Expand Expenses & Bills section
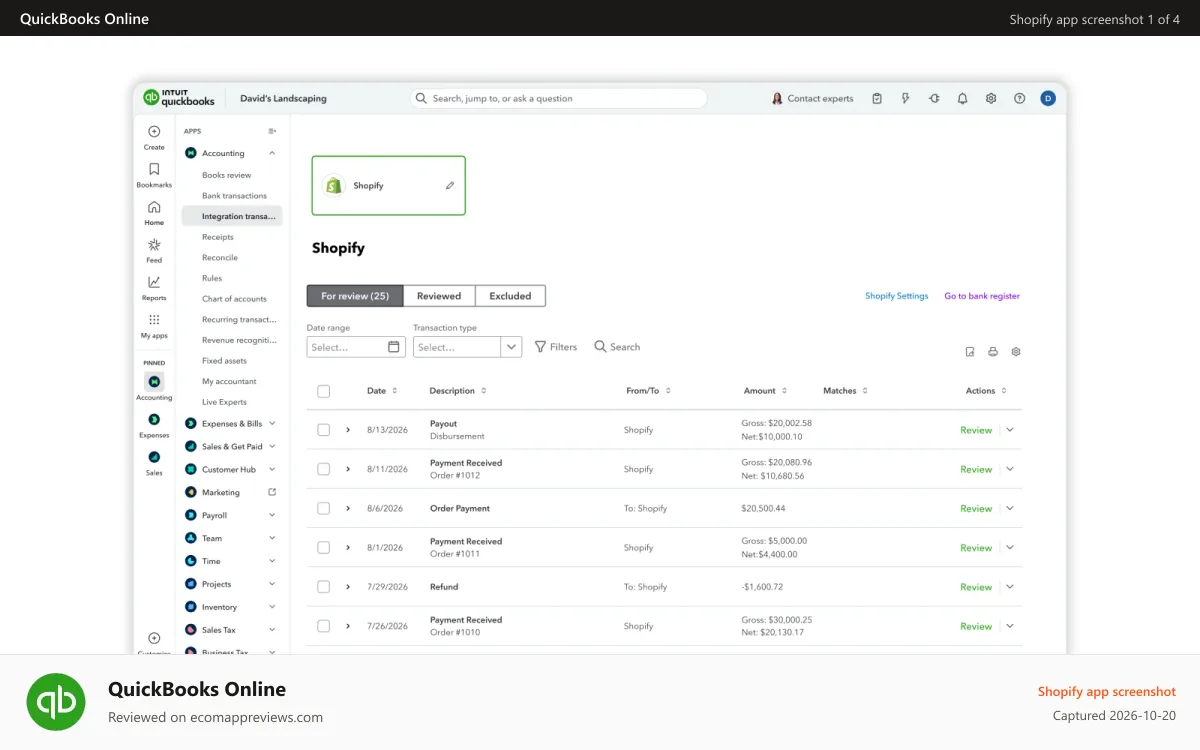 (272, 424)
